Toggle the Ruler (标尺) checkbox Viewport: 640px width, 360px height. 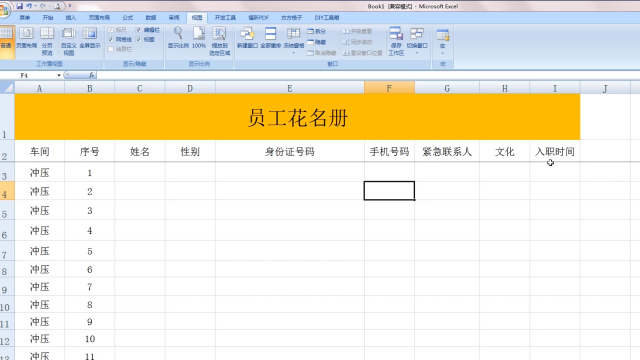[111, 30]
